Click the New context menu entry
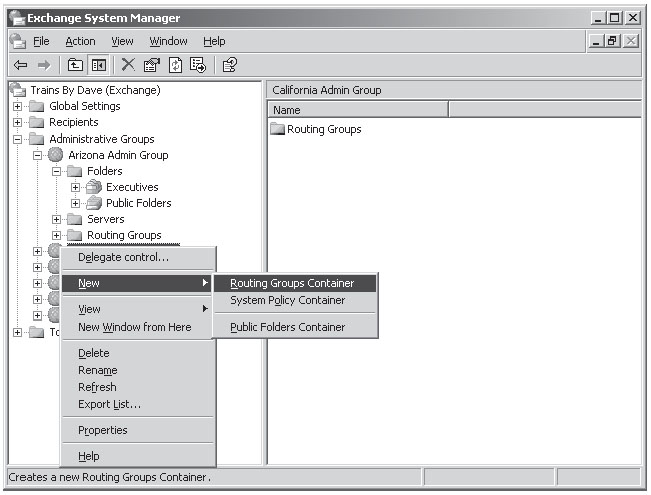Image resolution: width=651 pixels, height=495 pixels. (x=138, y=283)
